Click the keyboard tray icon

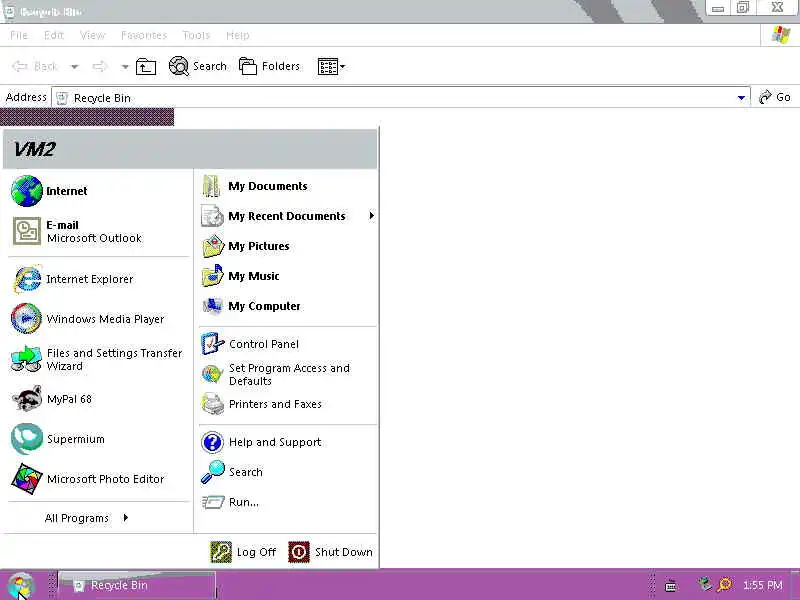671,586
